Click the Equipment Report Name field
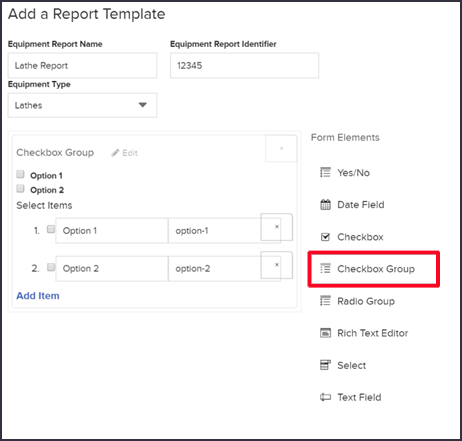Screen dimensions: 462x441 click(x=82, y=65)
